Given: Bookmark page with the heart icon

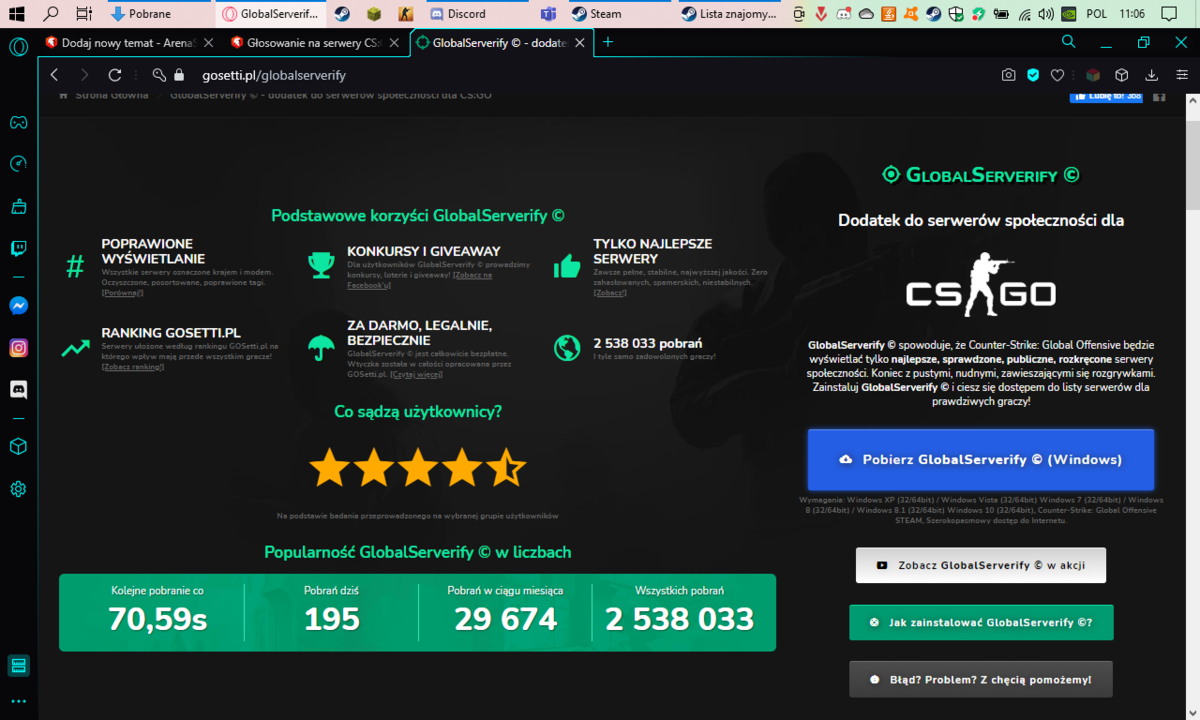Looking at the screenshot, I should click(1058, 75).
